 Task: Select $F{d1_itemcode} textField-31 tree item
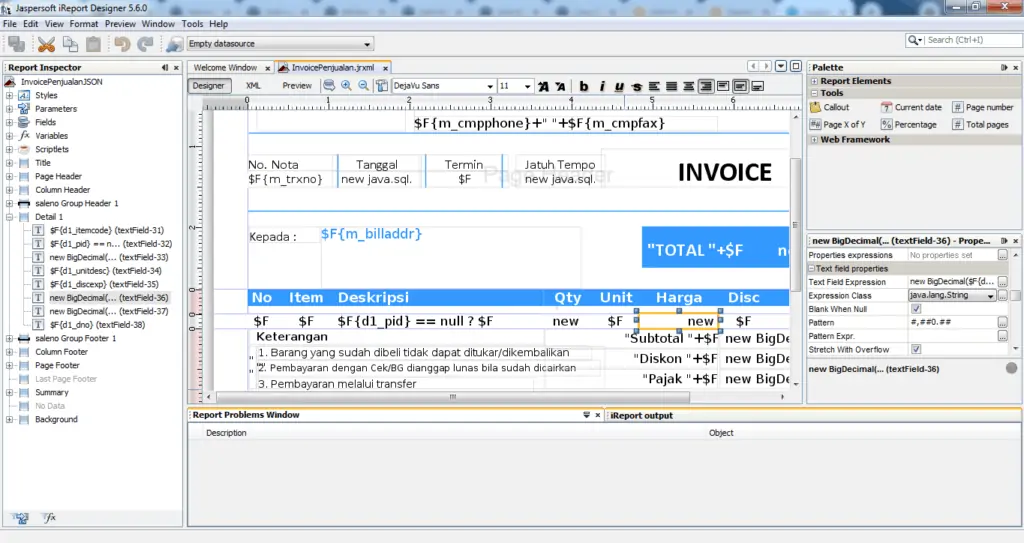tap(99, 230)
